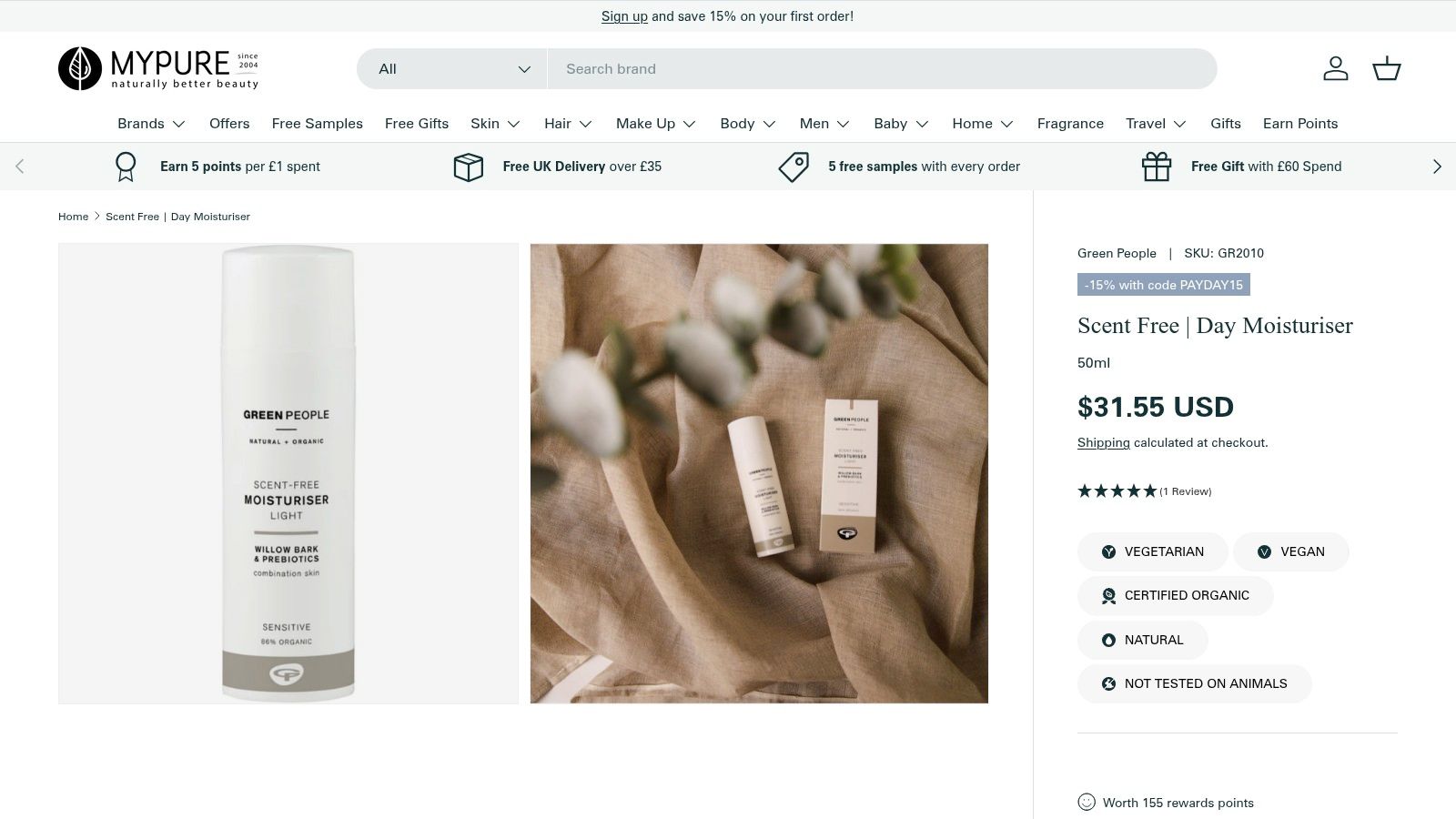
Task: Click 5 free samples with every order
Action: point(924,167)
